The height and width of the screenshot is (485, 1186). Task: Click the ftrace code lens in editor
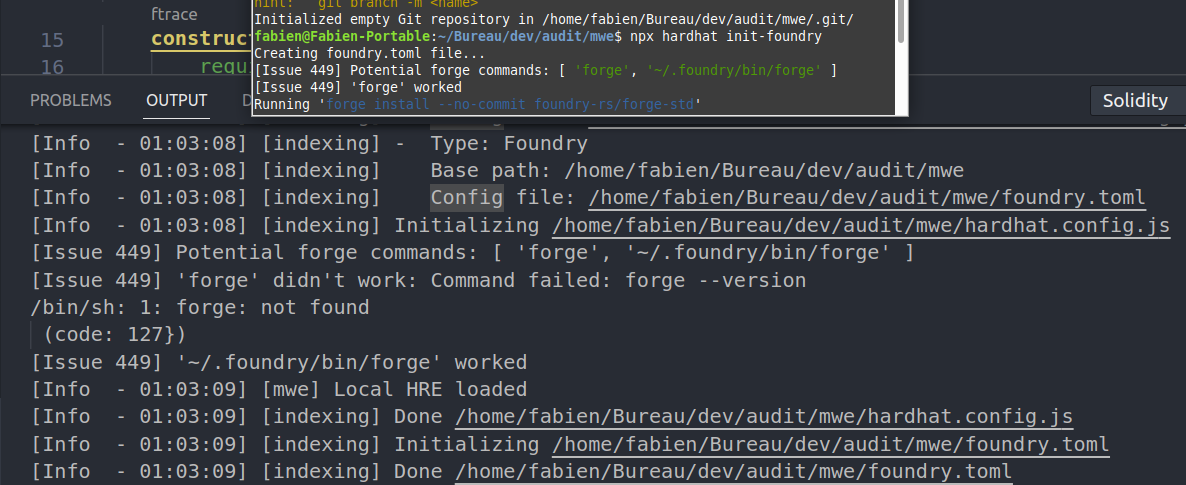coord(174,14)
